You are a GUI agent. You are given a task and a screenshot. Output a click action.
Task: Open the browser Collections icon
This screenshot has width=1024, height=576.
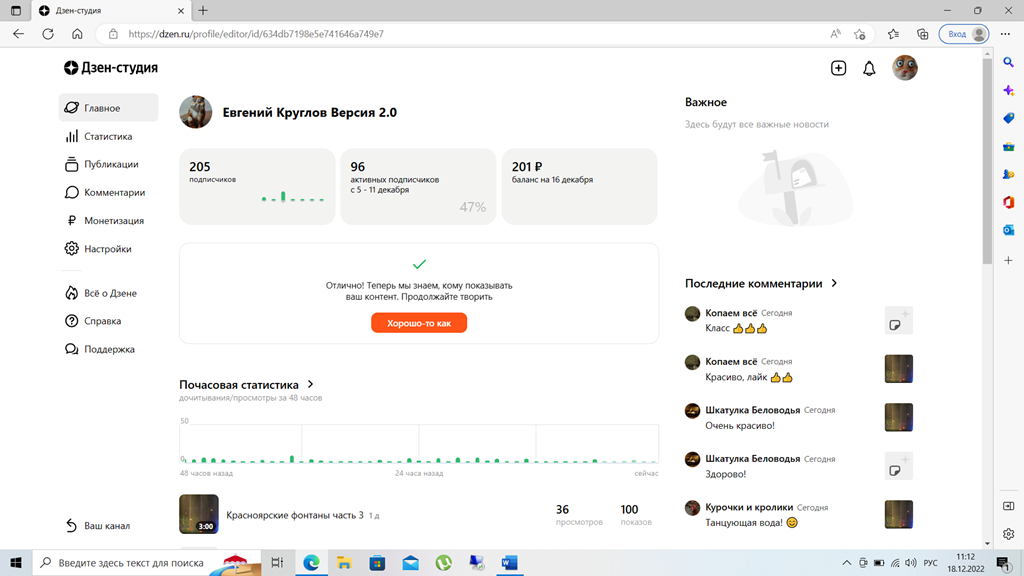(x=922, y=34)
